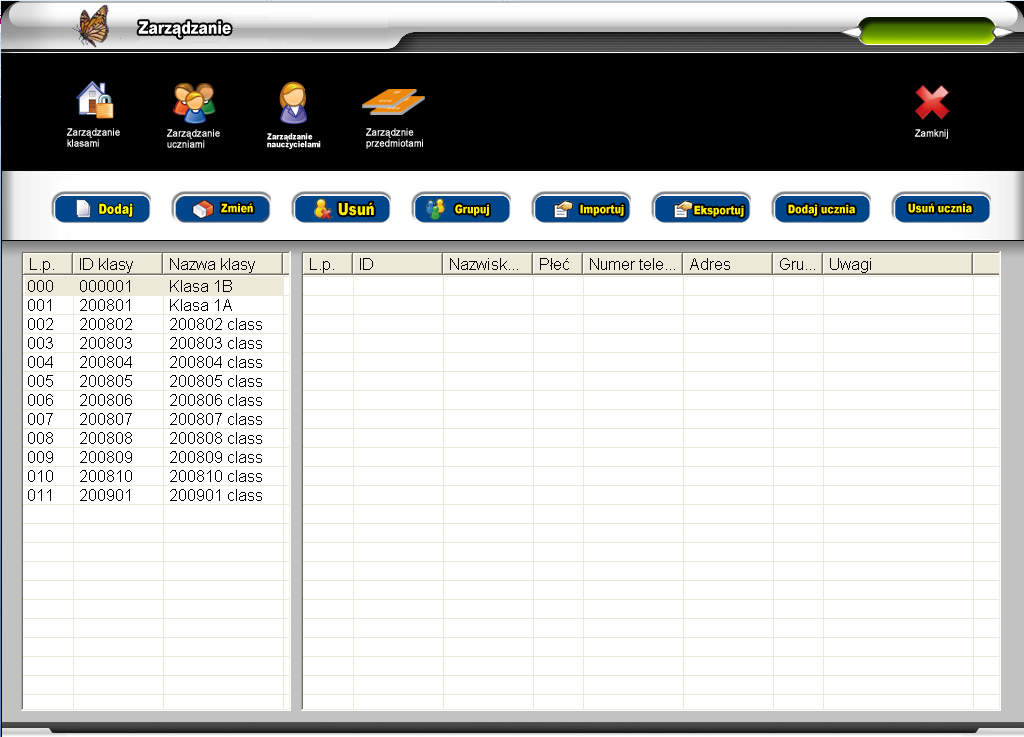Select the 200804 class row
1024x737 pixels.
tap(155, 362)
